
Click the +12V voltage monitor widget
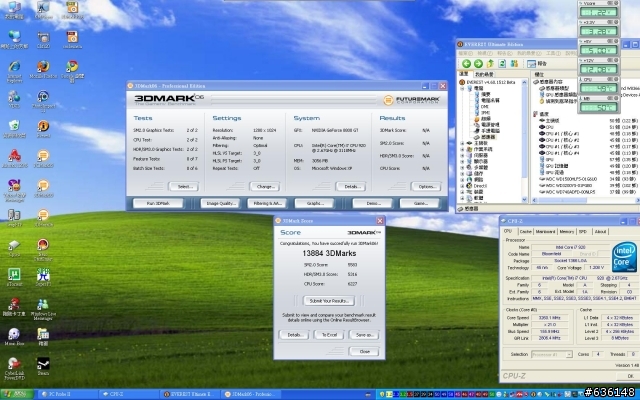click(x=599, y=67)
